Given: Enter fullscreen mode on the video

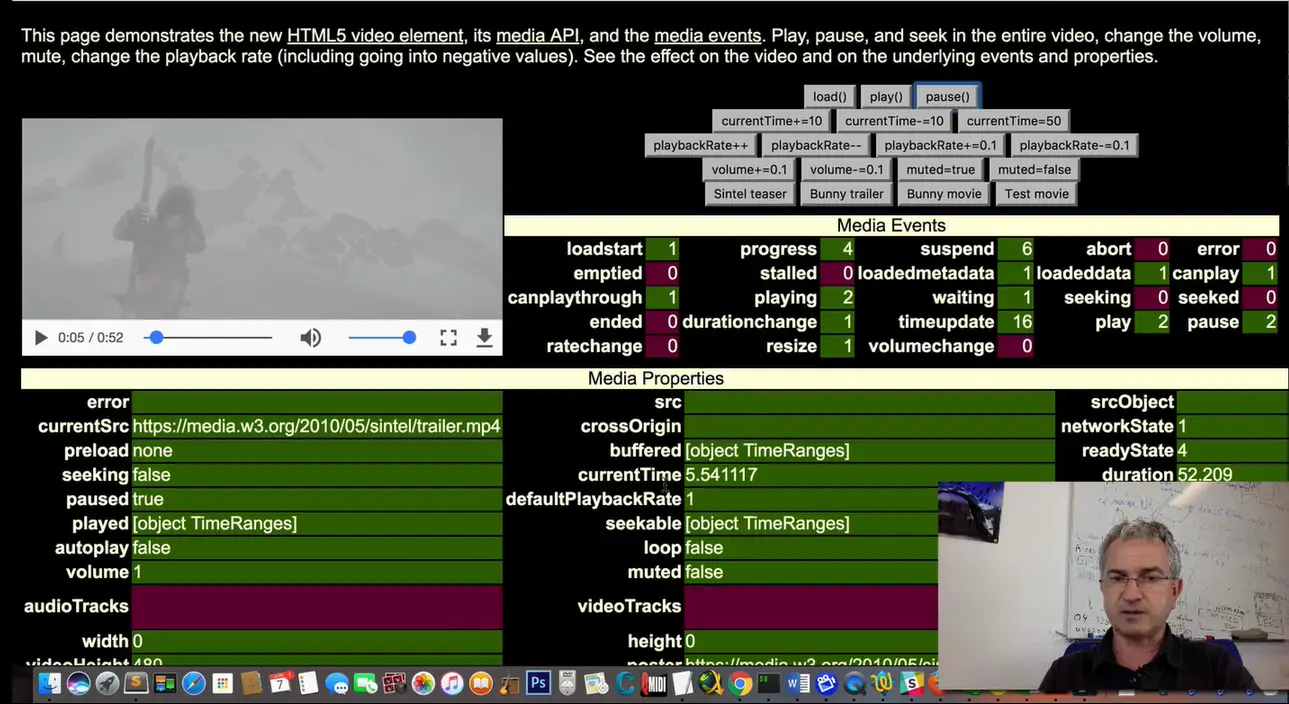Looking at the screenshot, I should [449, 338].
